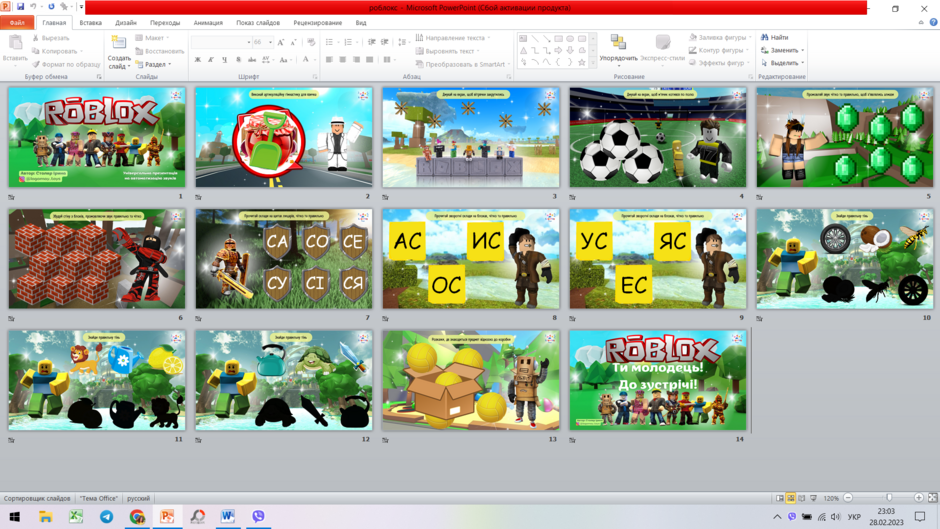Switch to the Вставка tab
This screenshot has height=529, width=940.
click(91, 23)
